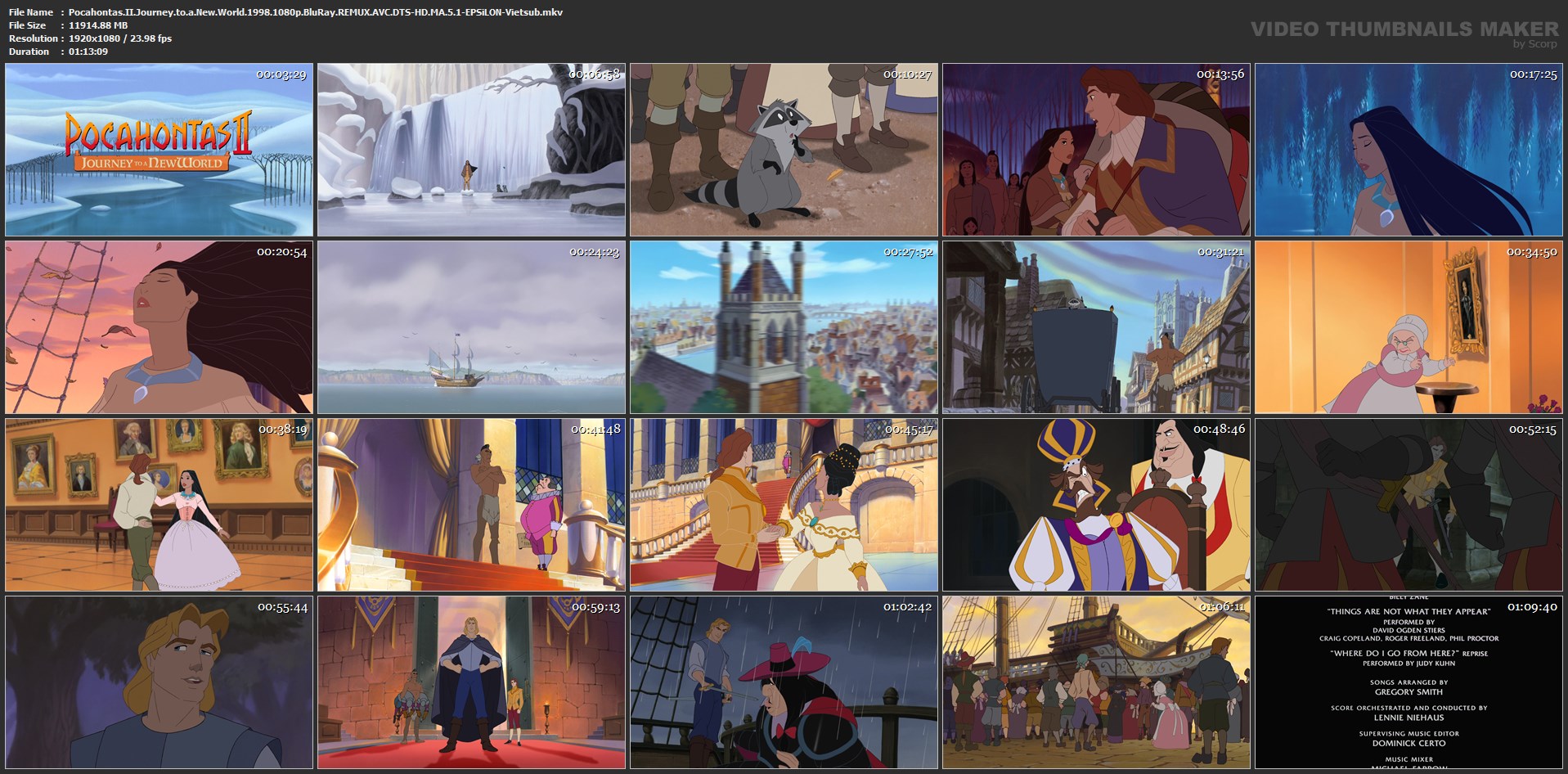Select the thumbnail at 00:31:21
The image size is (1568, 774).
click(x=1097, y=327)
